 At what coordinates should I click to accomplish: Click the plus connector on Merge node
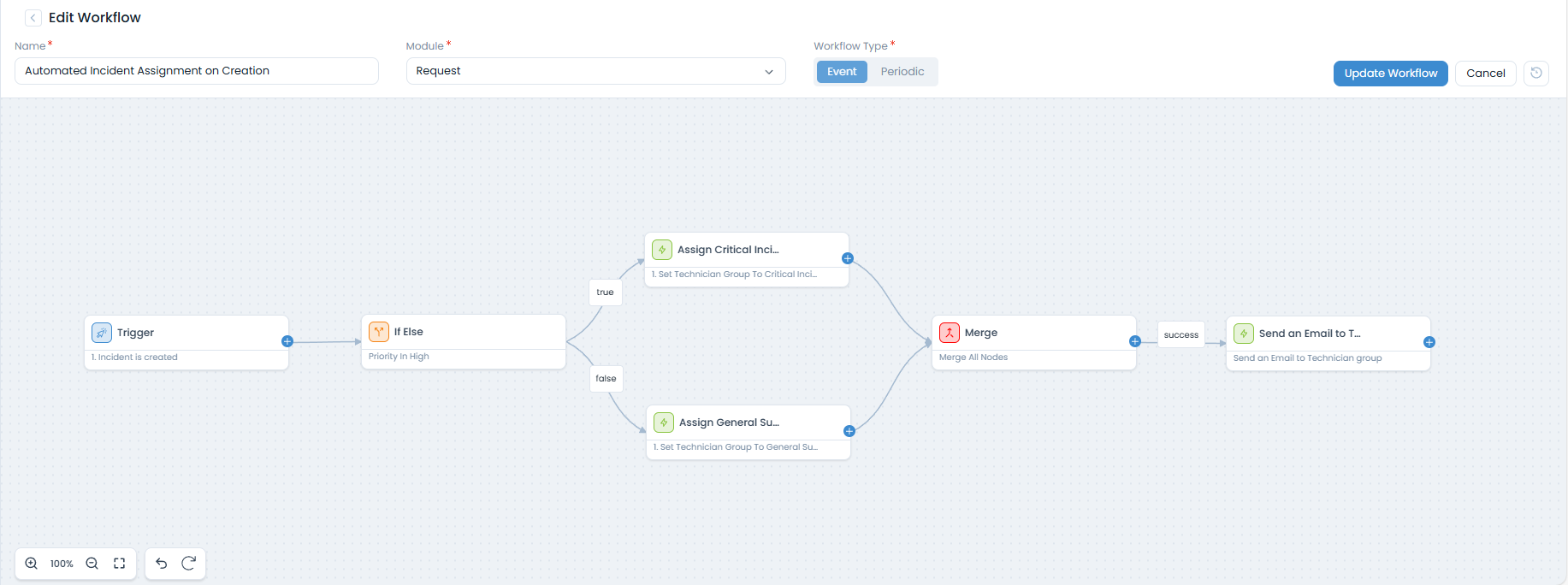tap(1135, 341)
